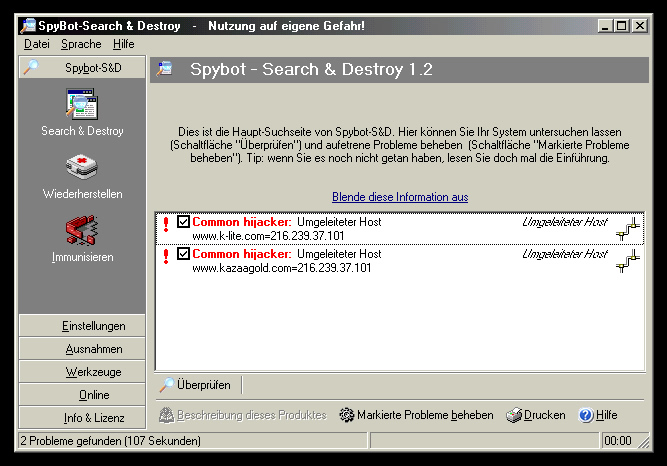Switch to the Ausnahmen section
Screen dimensions: 667x466
82,349
